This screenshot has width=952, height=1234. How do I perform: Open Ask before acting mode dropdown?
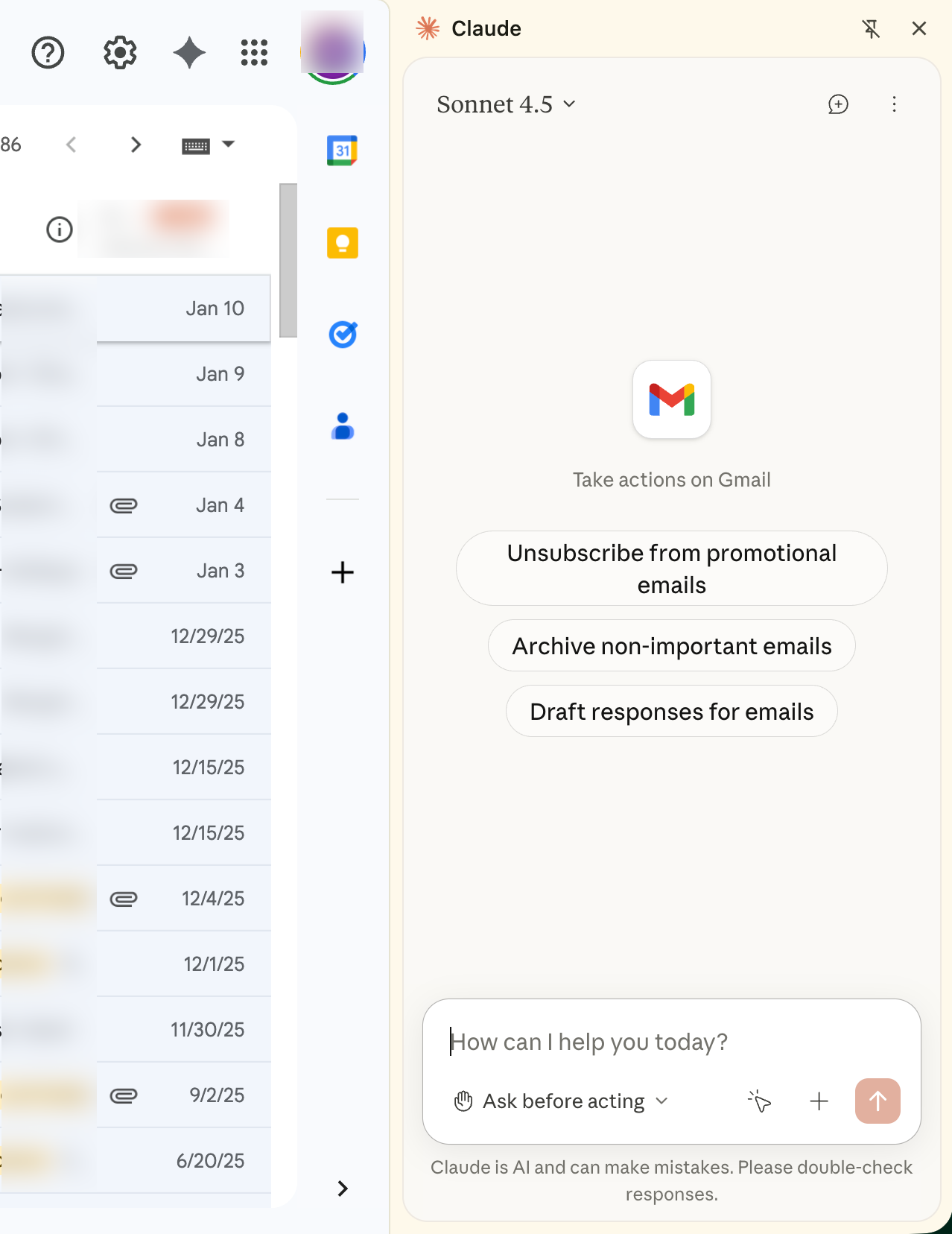pos(562,1101)
